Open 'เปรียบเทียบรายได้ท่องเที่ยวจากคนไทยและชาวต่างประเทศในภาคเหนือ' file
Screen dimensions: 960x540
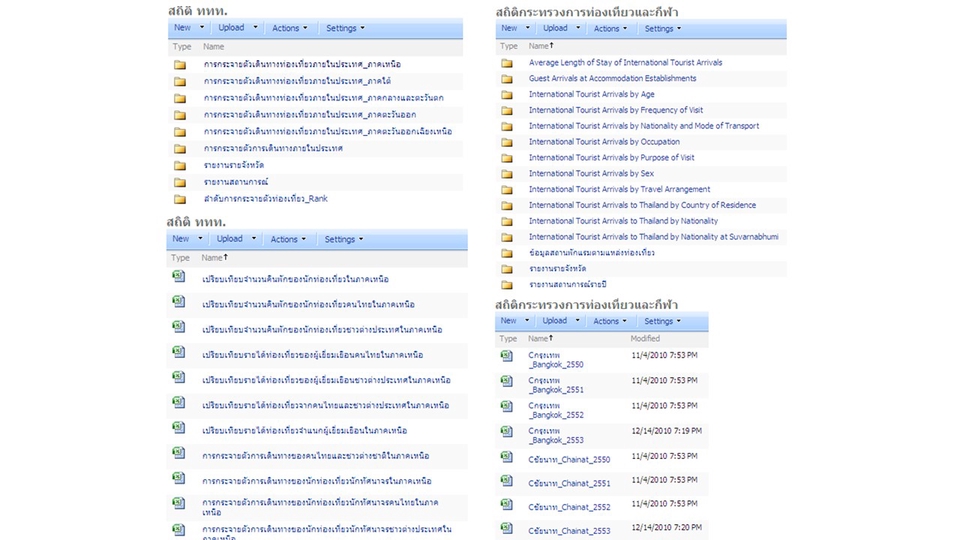[x=325, y=406]
